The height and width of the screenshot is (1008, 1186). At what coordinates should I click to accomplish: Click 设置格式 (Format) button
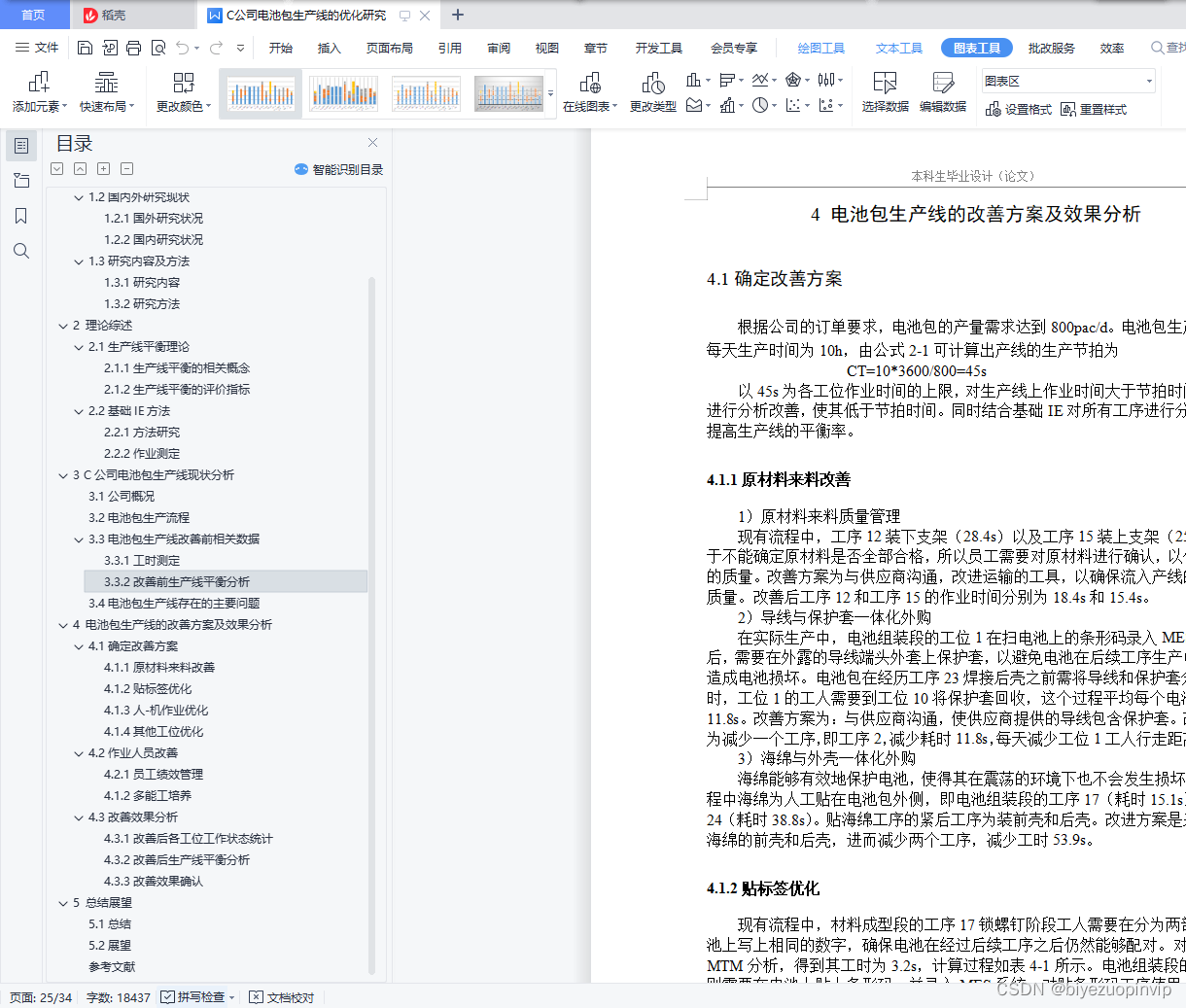pos(1019,109)
